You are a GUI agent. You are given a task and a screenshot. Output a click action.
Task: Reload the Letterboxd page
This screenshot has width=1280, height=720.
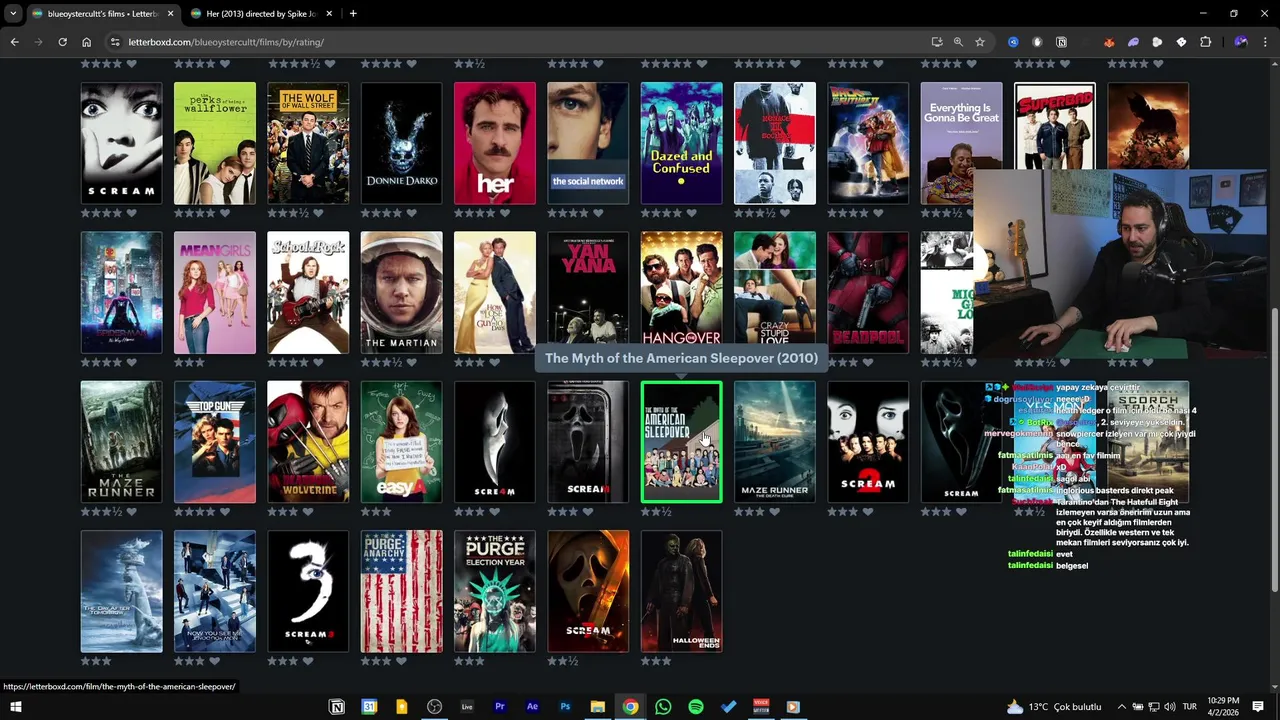(x=62, y=42)
